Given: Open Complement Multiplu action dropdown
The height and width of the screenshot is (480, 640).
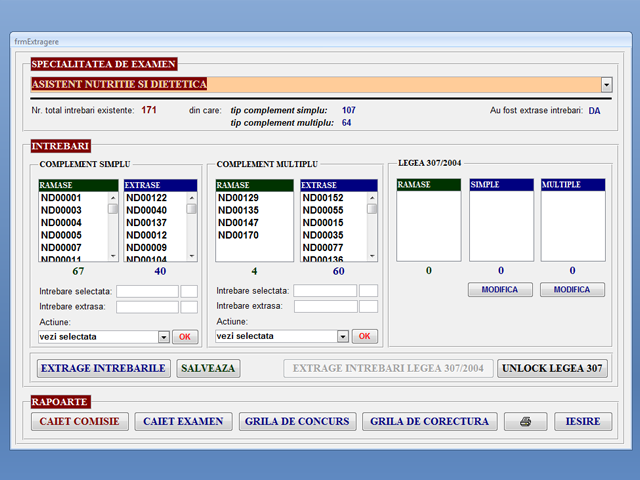Looking at the screenshot, I should [343, 337].
